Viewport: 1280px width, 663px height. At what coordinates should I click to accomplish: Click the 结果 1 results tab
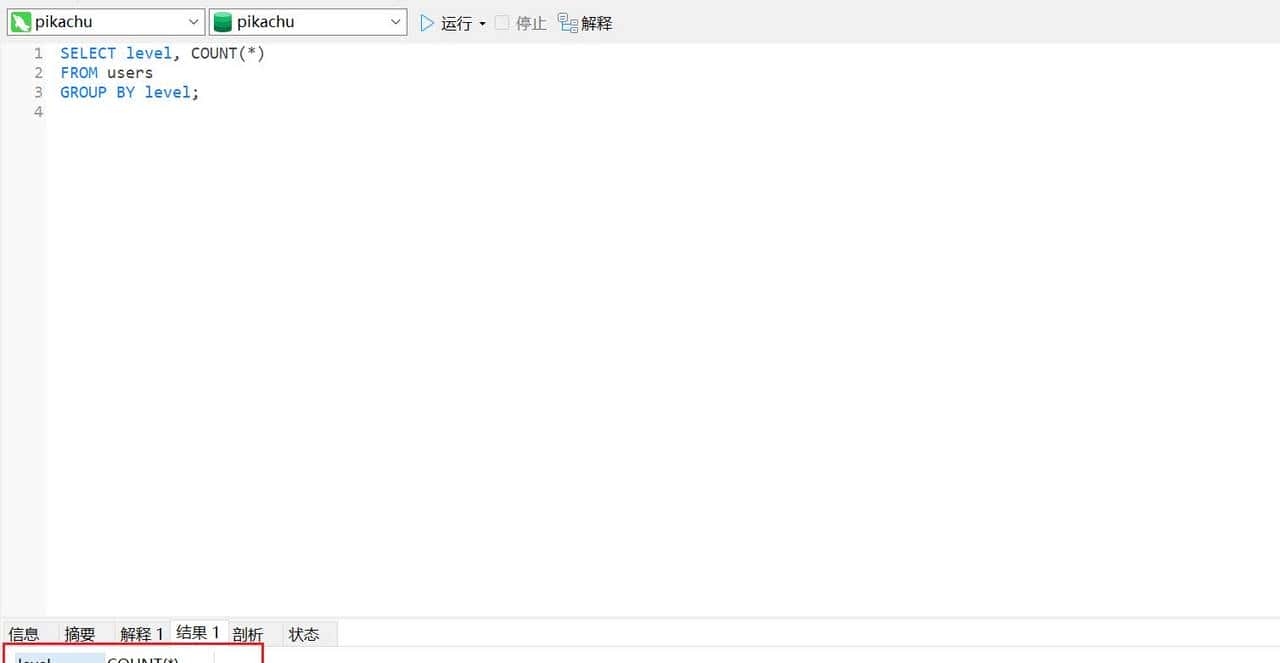(x=197, y=631)
